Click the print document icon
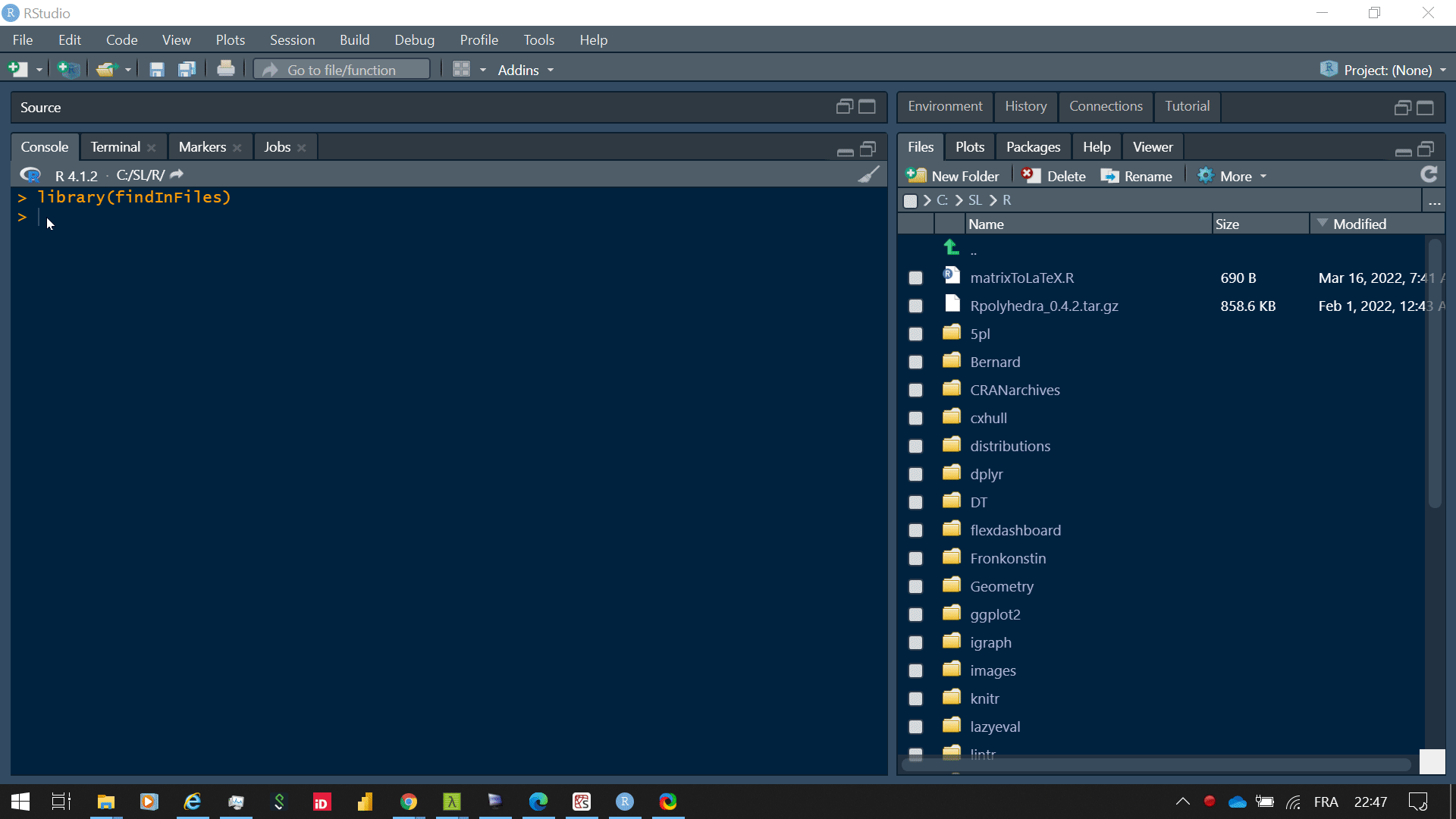 225,70
